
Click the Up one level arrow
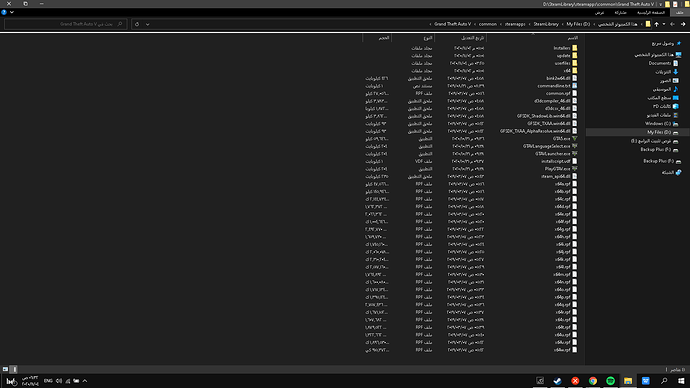[x=656, y=24]
